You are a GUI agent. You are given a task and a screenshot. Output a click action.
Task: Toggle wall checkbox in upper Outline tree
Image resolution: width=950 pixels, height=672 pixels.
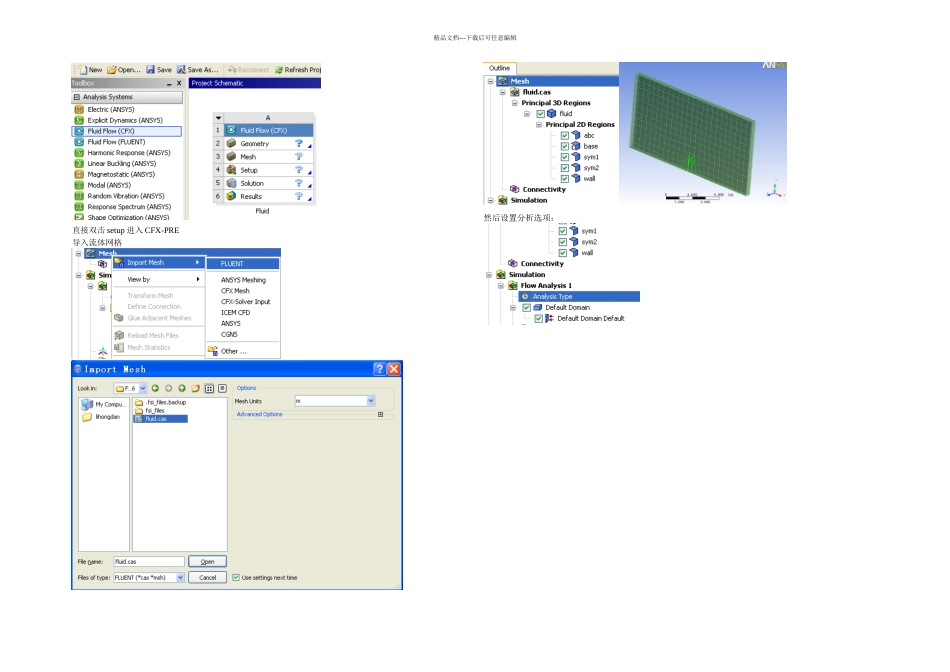(x=565, y=179)
